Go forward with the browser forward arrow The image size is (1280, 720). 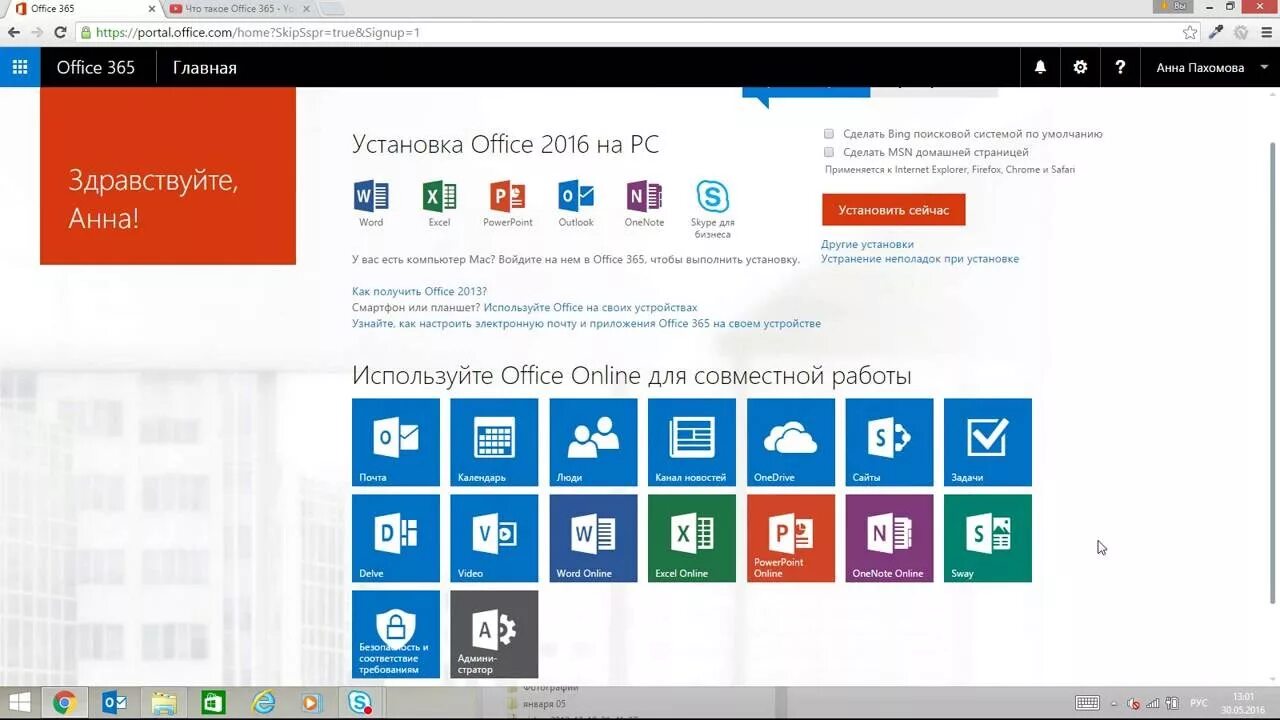pos(37,32)
